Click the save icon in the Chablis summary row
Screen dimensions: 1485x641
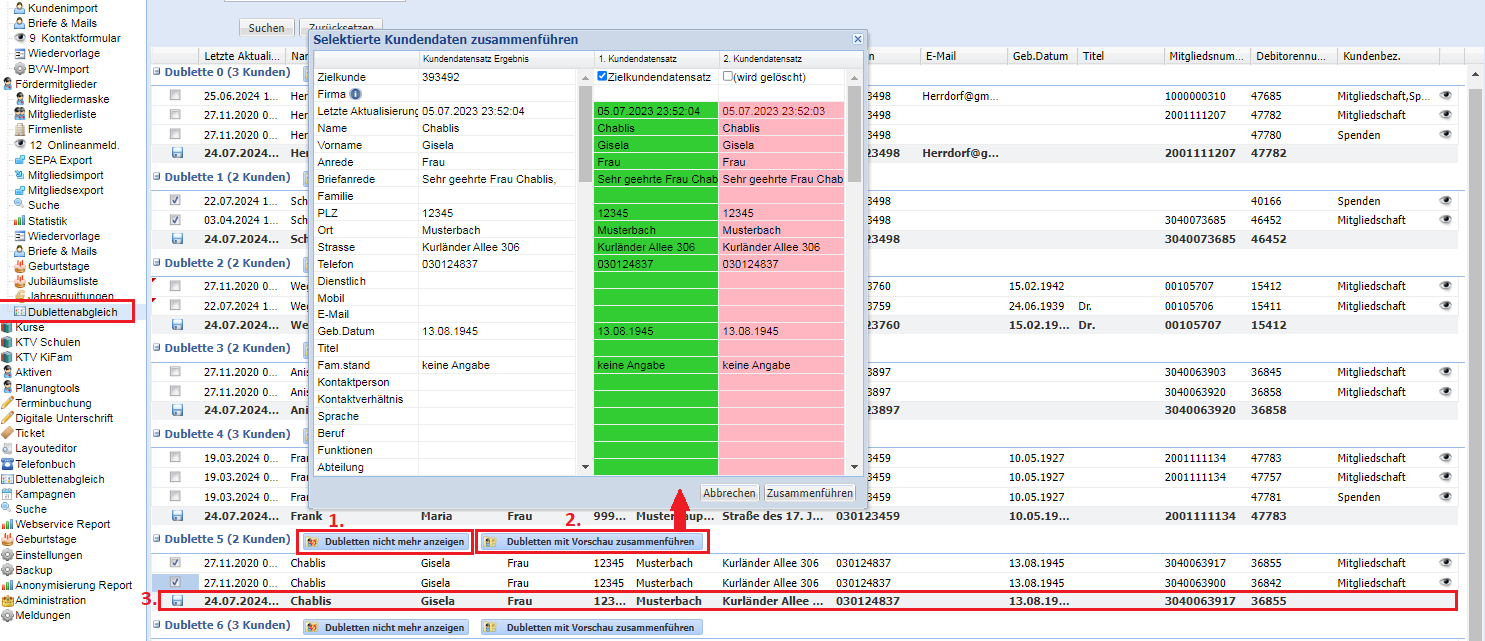177,601
